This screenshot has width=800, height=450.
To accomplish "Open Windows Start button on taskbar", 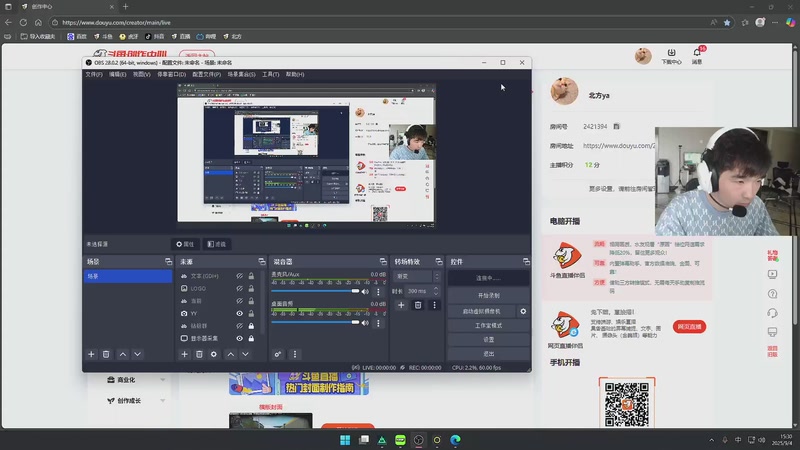I will click(345, 440).
